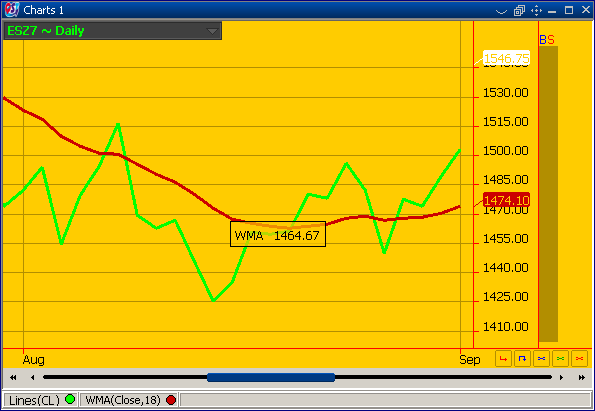Click the blue horizontal scrollbar thumb

pos(271,377)
